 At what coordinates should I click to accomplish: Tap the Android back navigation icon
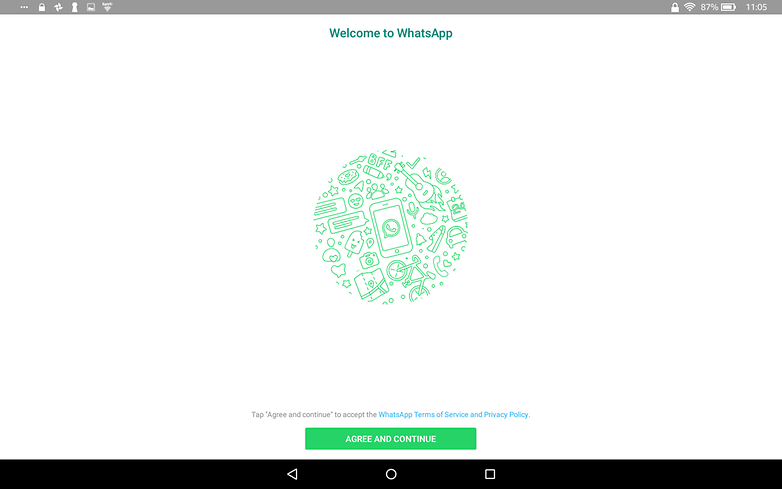pos(293,474)
